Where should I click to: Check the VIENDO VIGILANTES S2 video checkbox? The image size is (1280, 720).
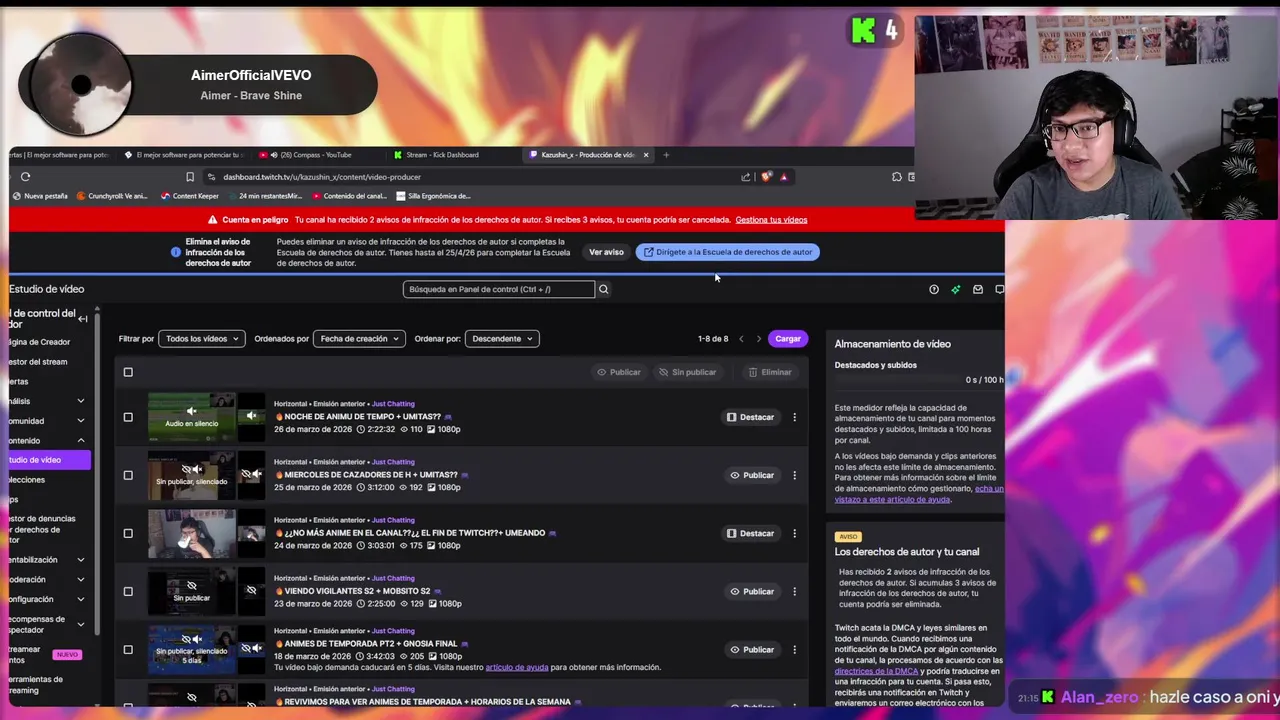point(128,591)
